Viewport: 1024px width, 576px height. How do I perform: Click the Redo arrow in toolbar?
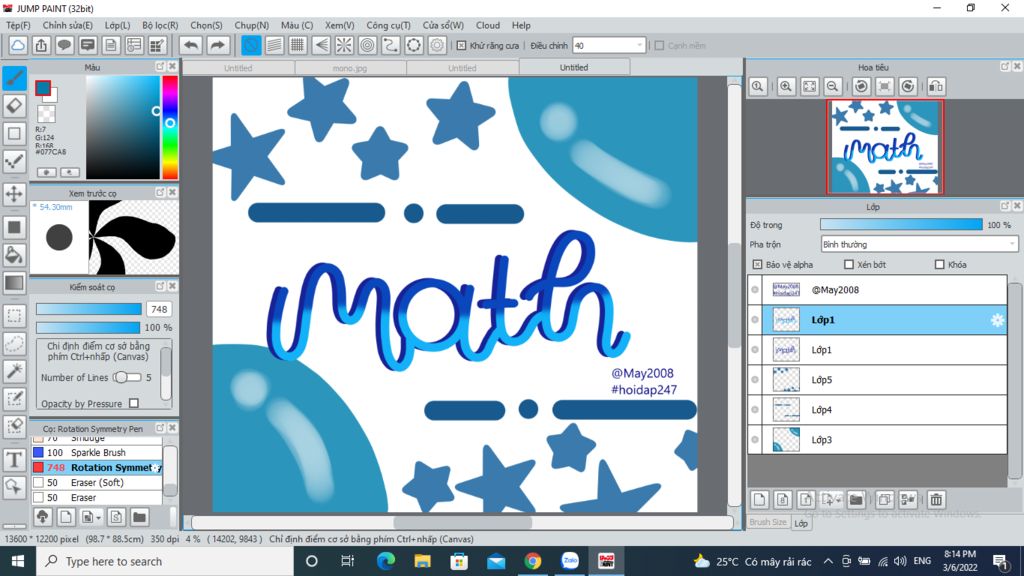[x=217, y=45]
